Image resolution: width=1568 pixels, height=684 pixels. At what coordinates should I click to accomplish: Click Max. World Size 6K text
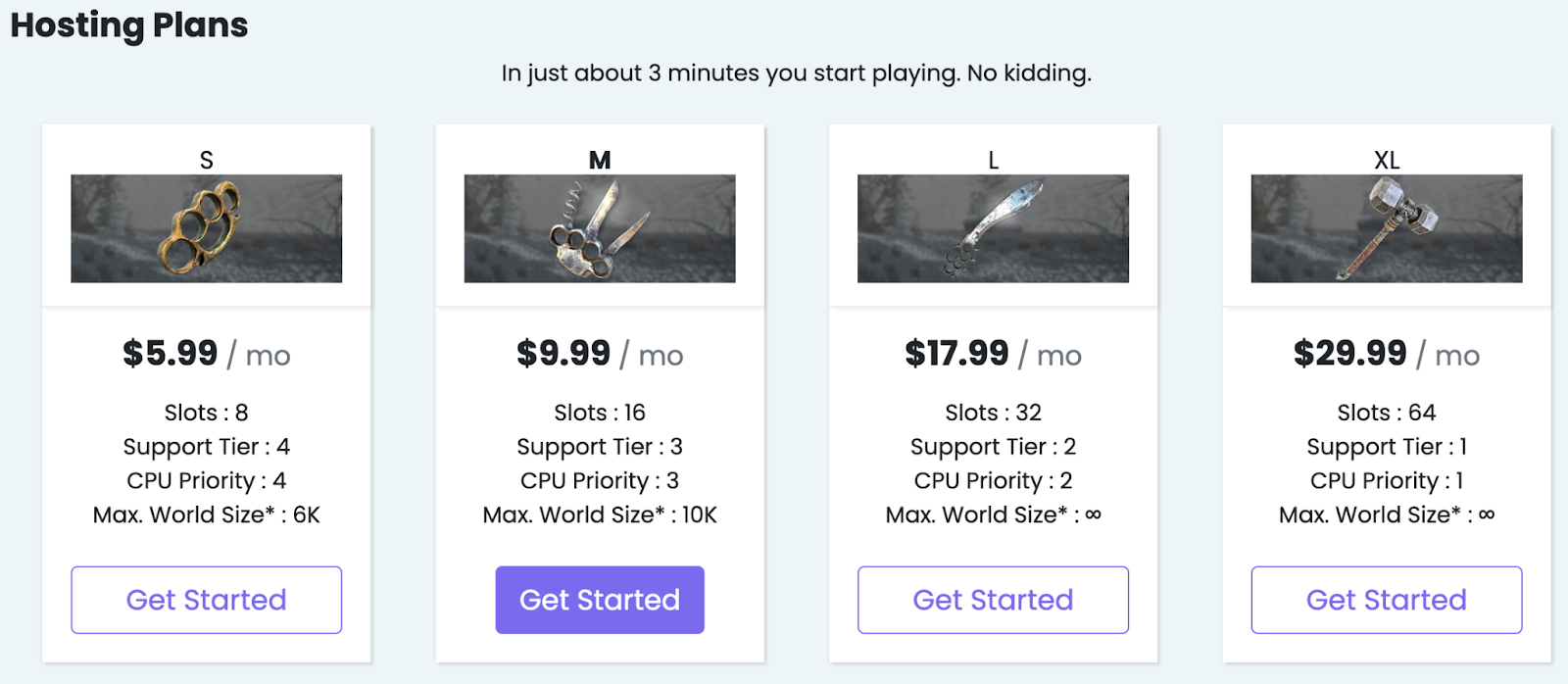pyautogui.click(x=206, y=514)
